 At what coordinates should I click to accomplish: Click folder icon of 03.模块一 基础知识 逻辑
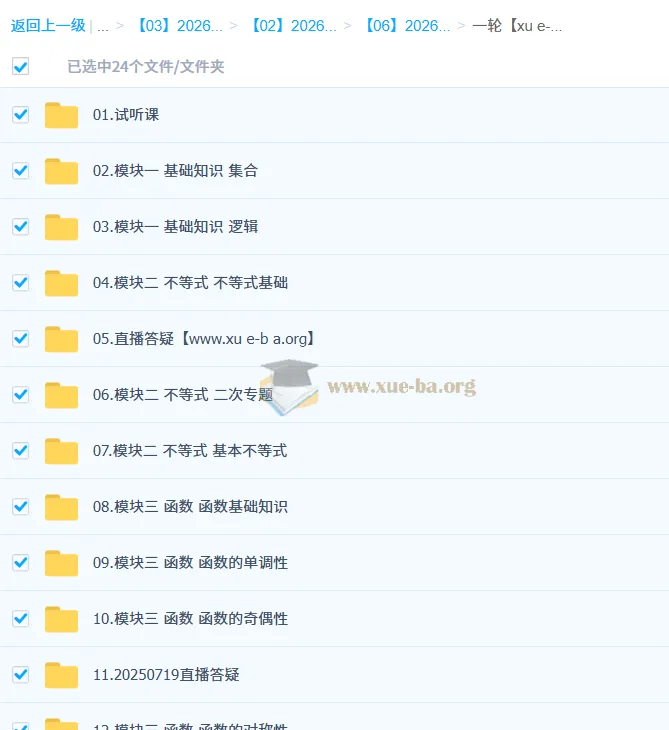coord(61,227)
